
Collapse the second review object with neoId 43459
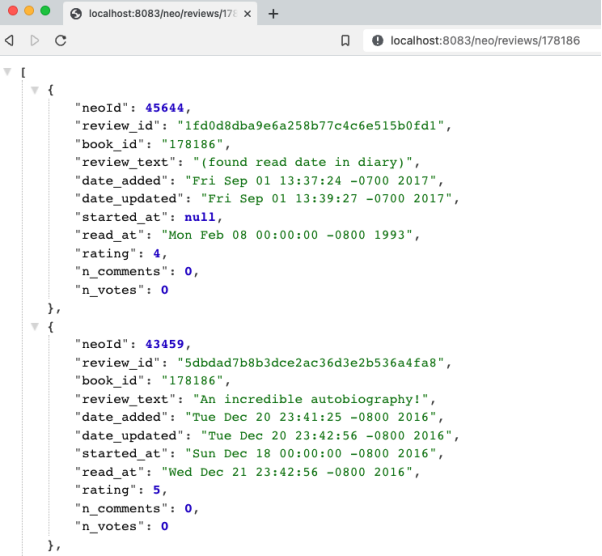pos(35,327)
